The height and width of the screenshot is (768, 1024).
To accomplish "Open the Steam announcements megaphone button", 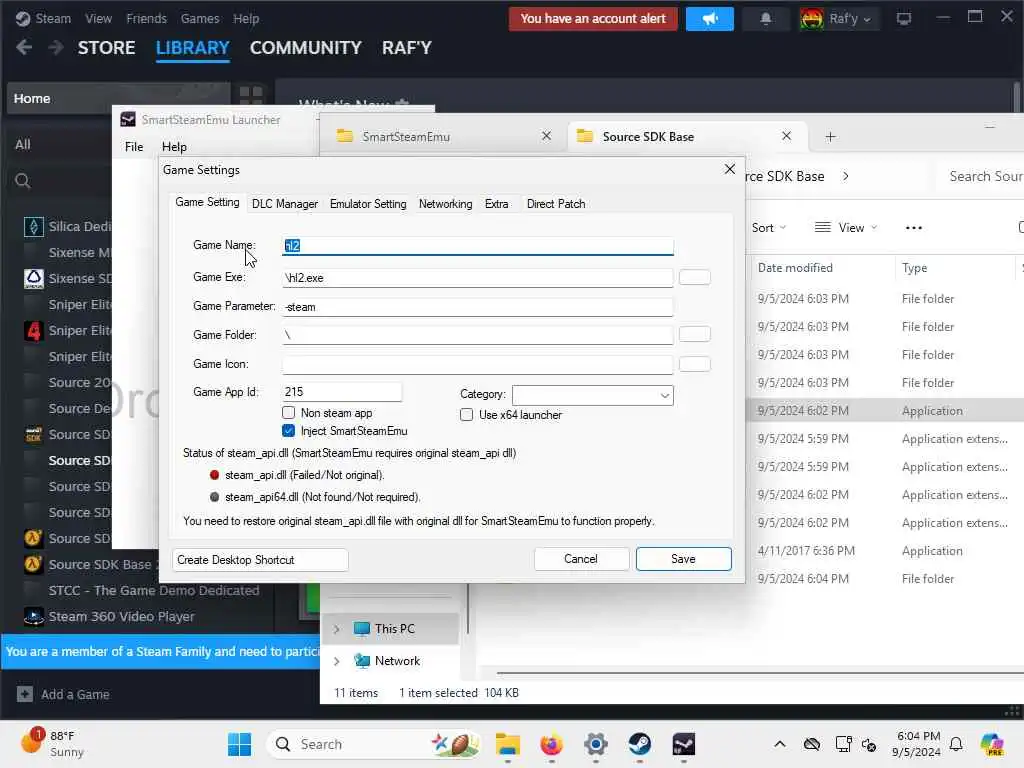I will pyautogui.click(x=709, y=19).
